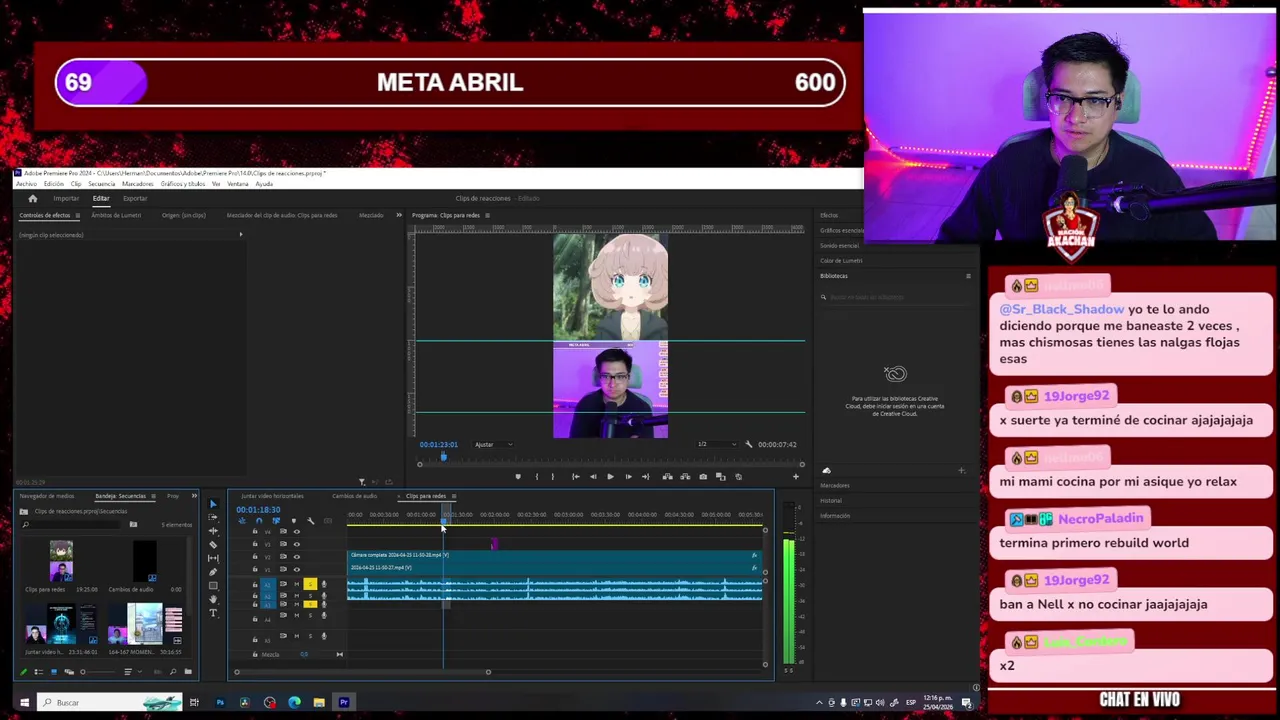Open Color de Lumetri panel
This screenshot has width=1280, height=720.
pyautogui.click(x=841, y=260)
